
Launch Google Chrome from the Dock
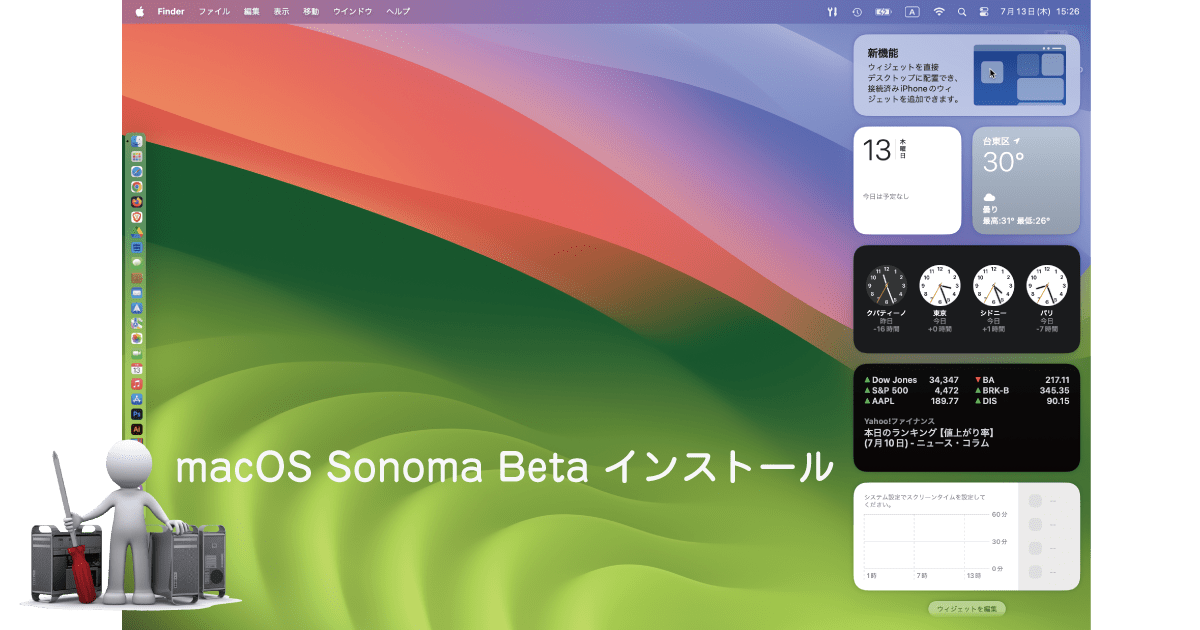click(x=137, y=187)
